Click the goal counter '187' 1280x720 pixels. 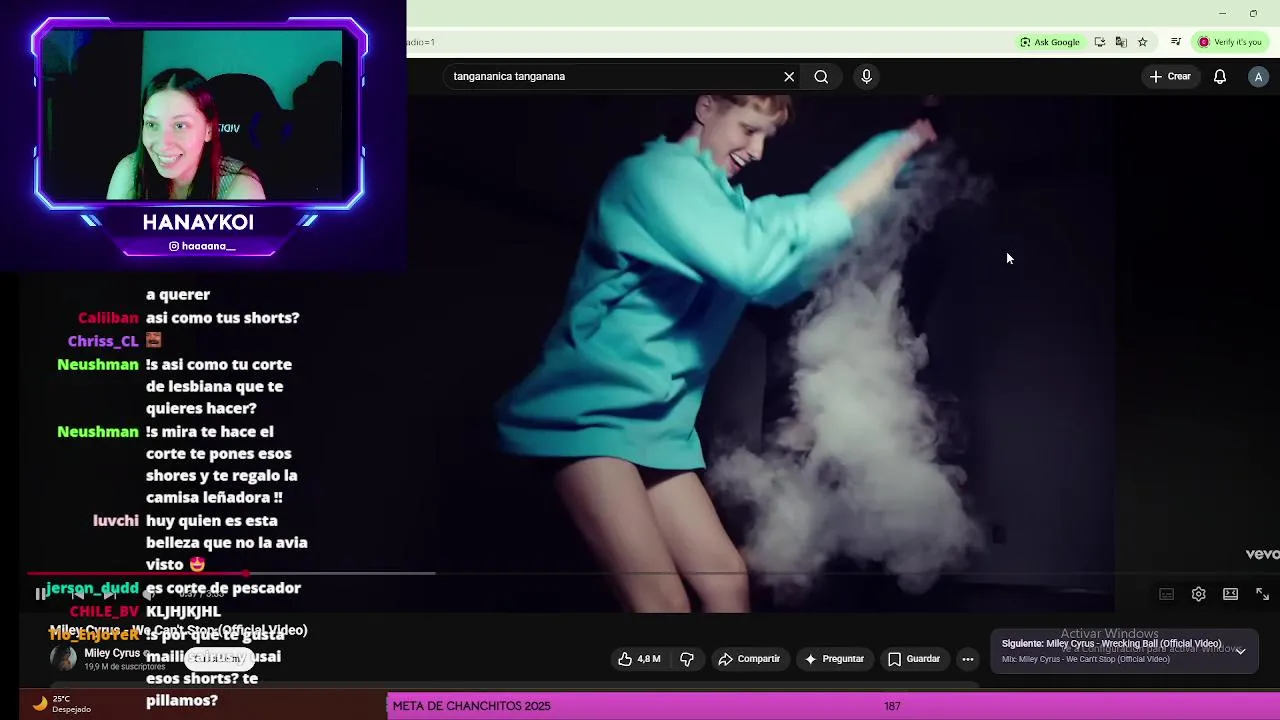[892, 706]
